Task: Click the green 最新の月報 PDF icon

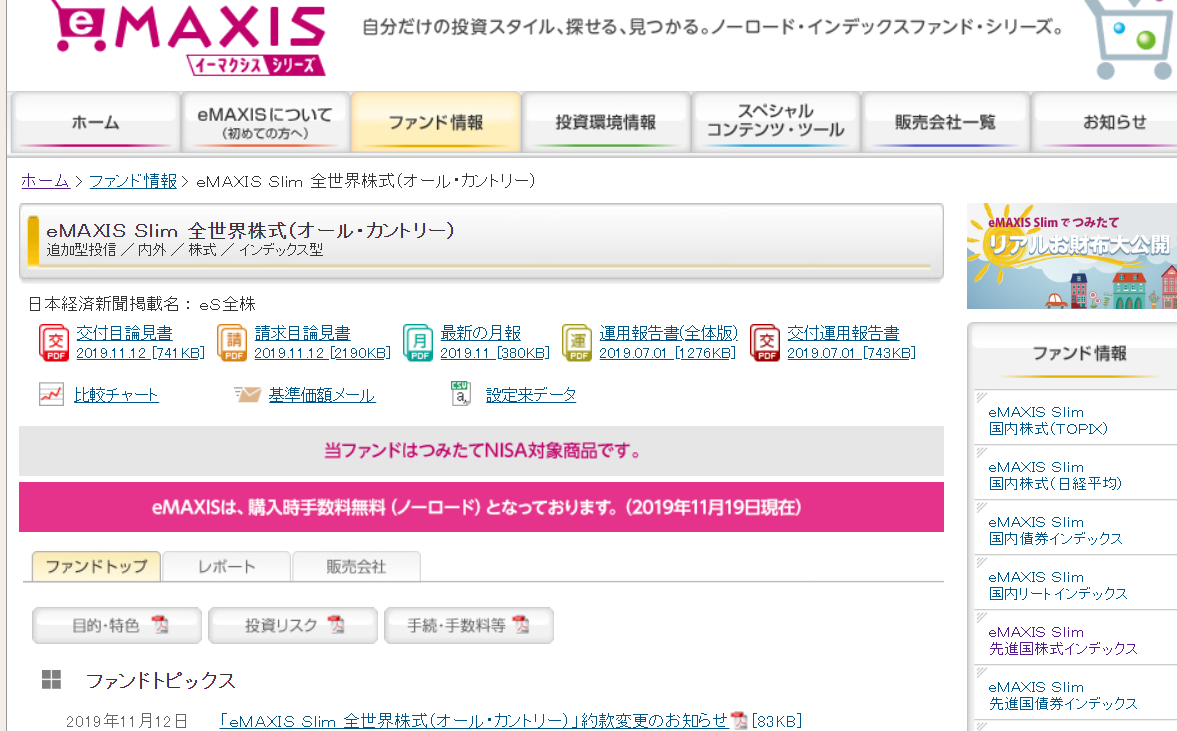Action: pyautogui.click(x=418, y=342)
